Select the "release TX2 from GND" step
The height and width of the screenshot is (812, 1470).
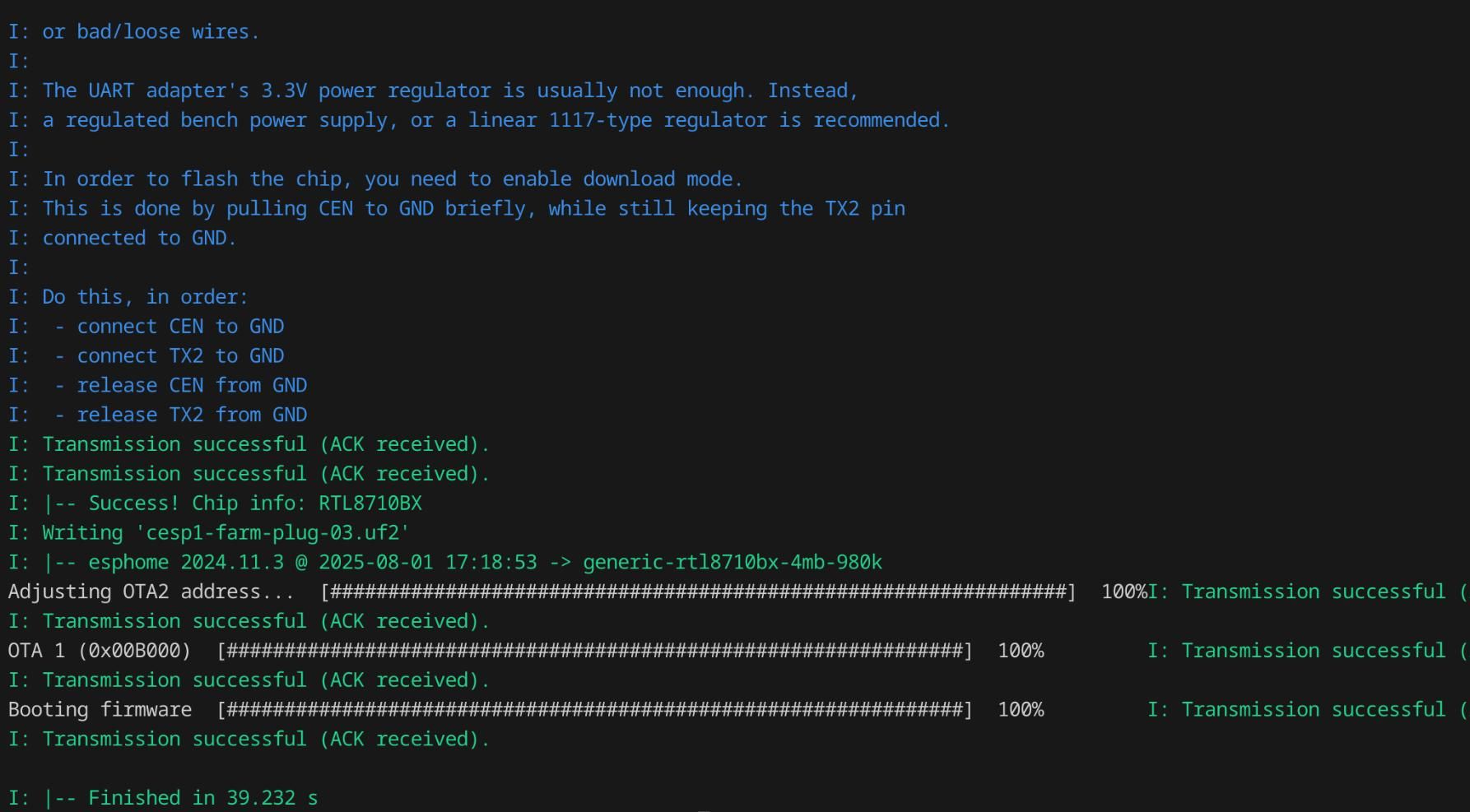click(x=192, y=415)
